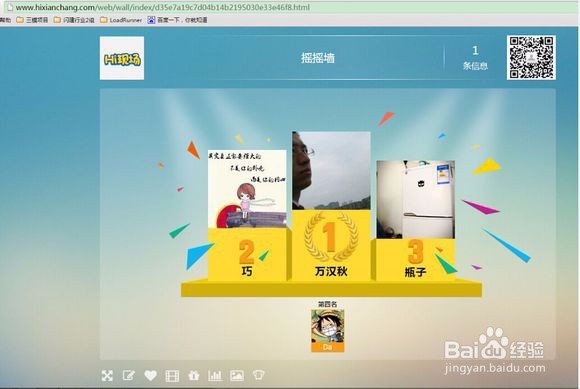This screenshot has height=389, width=580.
Task: Click the name 万汉秋 on podium
Action: 331,271
